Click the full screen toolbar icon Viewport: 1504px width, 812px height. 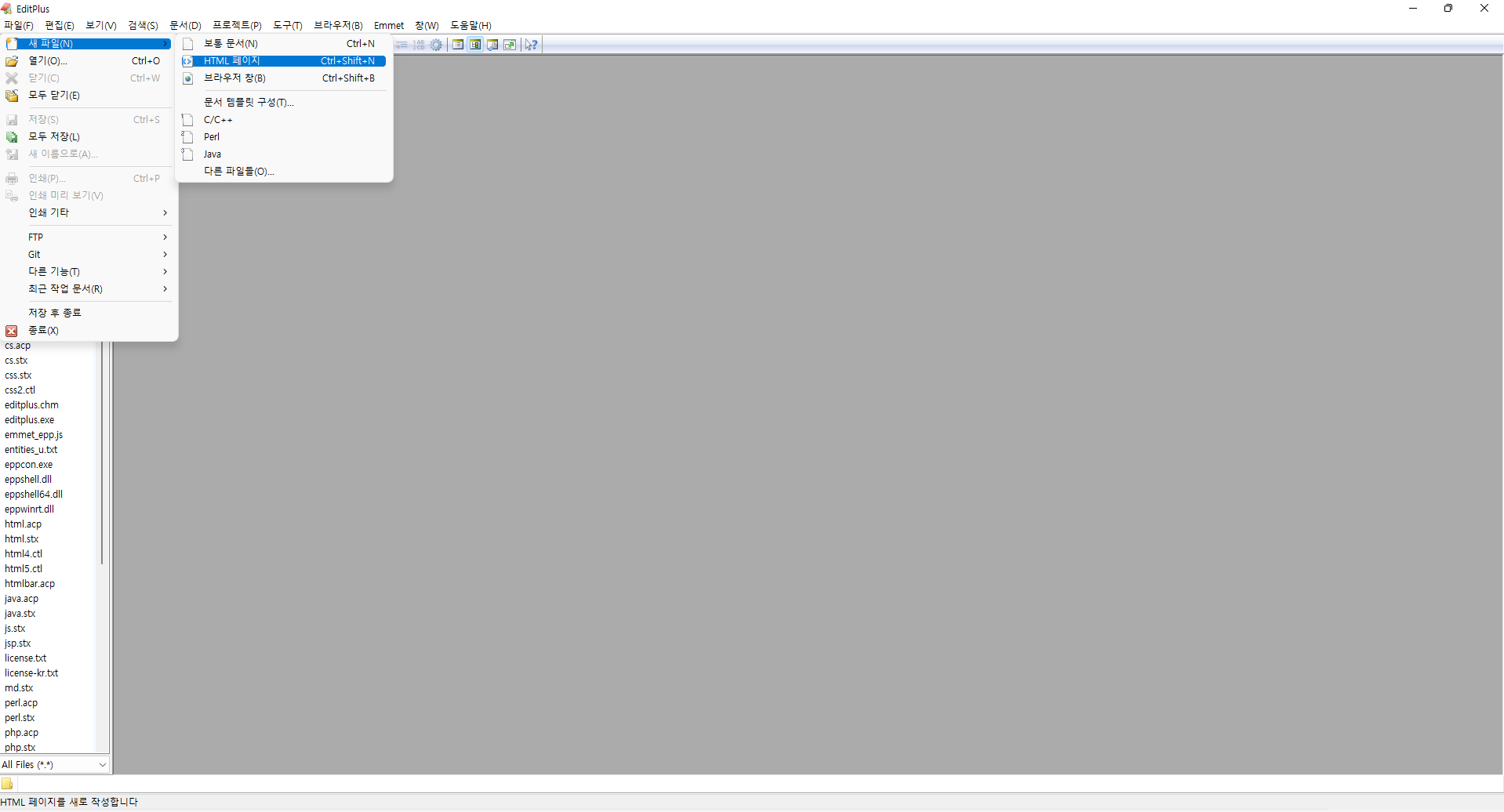click(510, 45)
